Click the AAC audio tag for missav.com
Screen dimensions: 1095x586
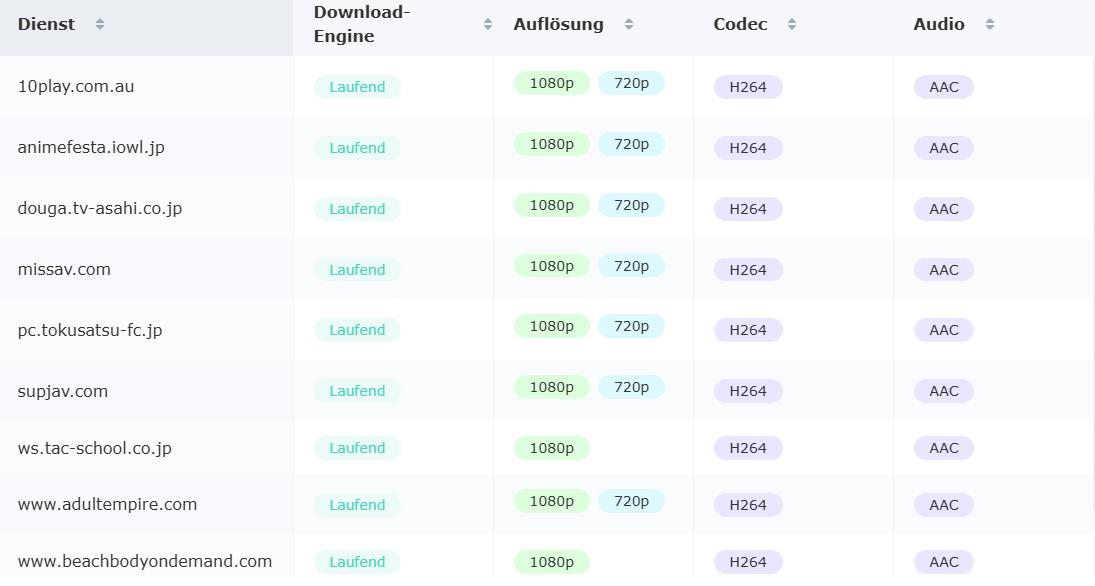coord(943,270)
